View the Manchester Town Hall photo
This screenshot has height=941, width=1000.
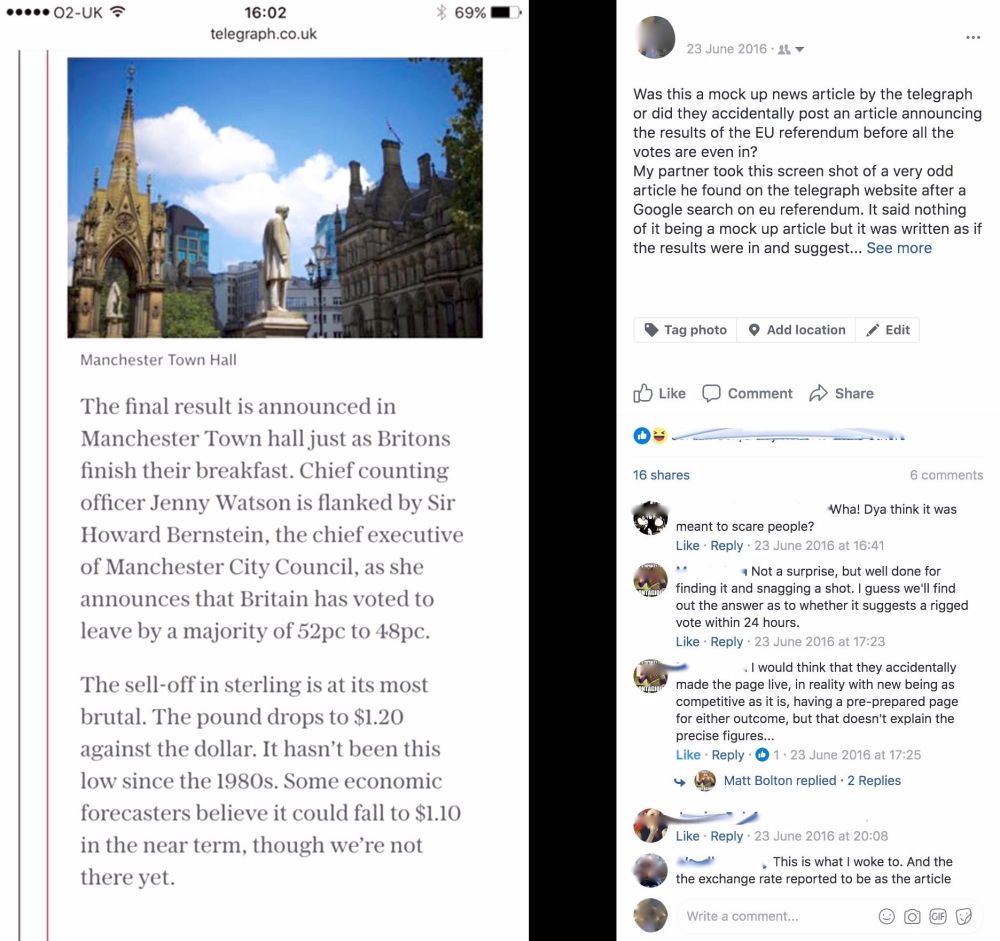pos(275,198)
